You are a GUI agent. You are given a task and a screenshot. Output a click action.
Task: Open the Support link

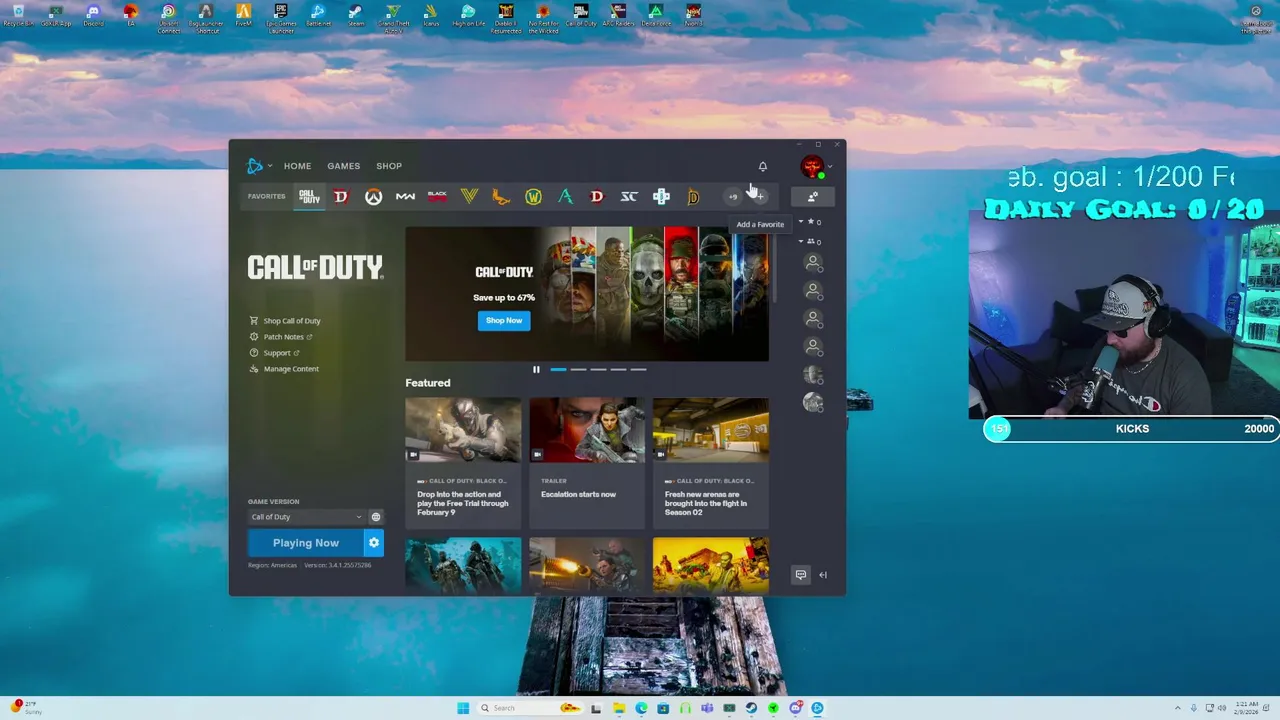click(275, 353)
